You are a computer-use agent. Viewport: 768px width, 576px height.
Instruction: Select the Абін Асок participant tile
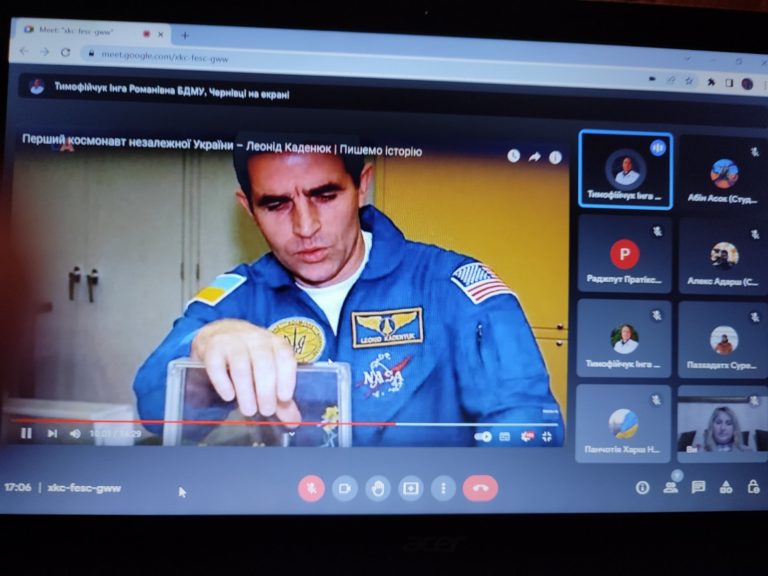click(x=723, y=172)
